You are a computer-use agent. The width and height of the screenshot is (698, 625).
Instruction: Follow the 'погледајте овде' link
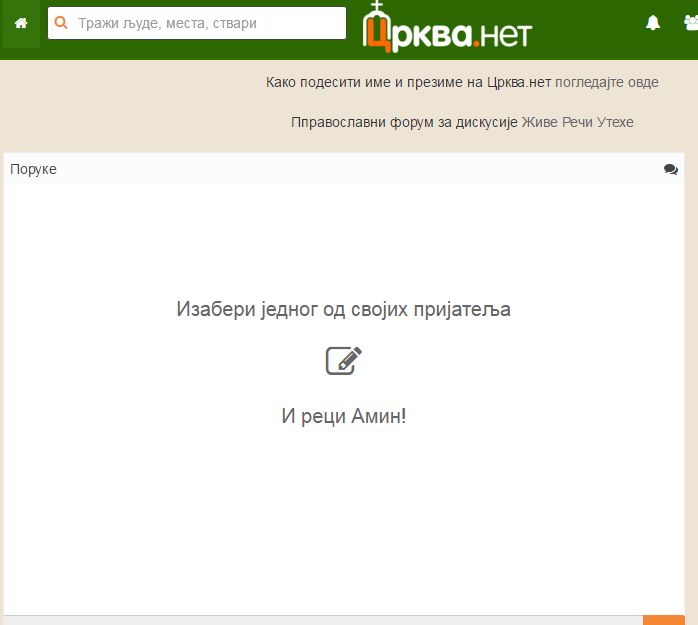click(607, 82)
